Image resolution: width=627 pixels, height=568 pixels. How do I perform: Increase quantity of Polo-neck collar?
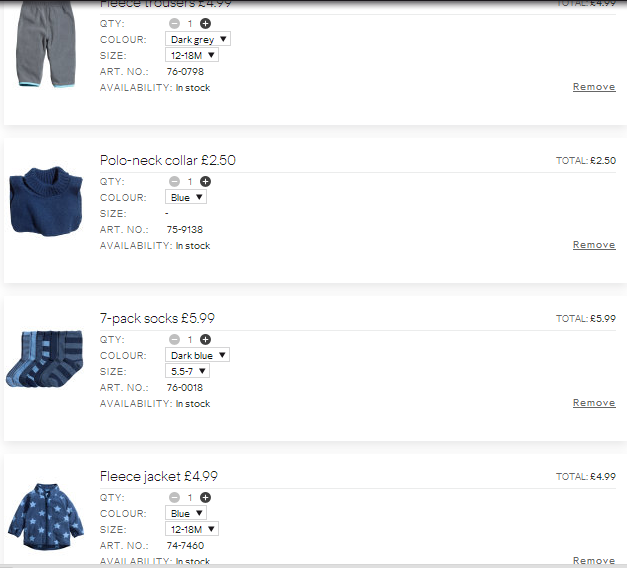205,182
